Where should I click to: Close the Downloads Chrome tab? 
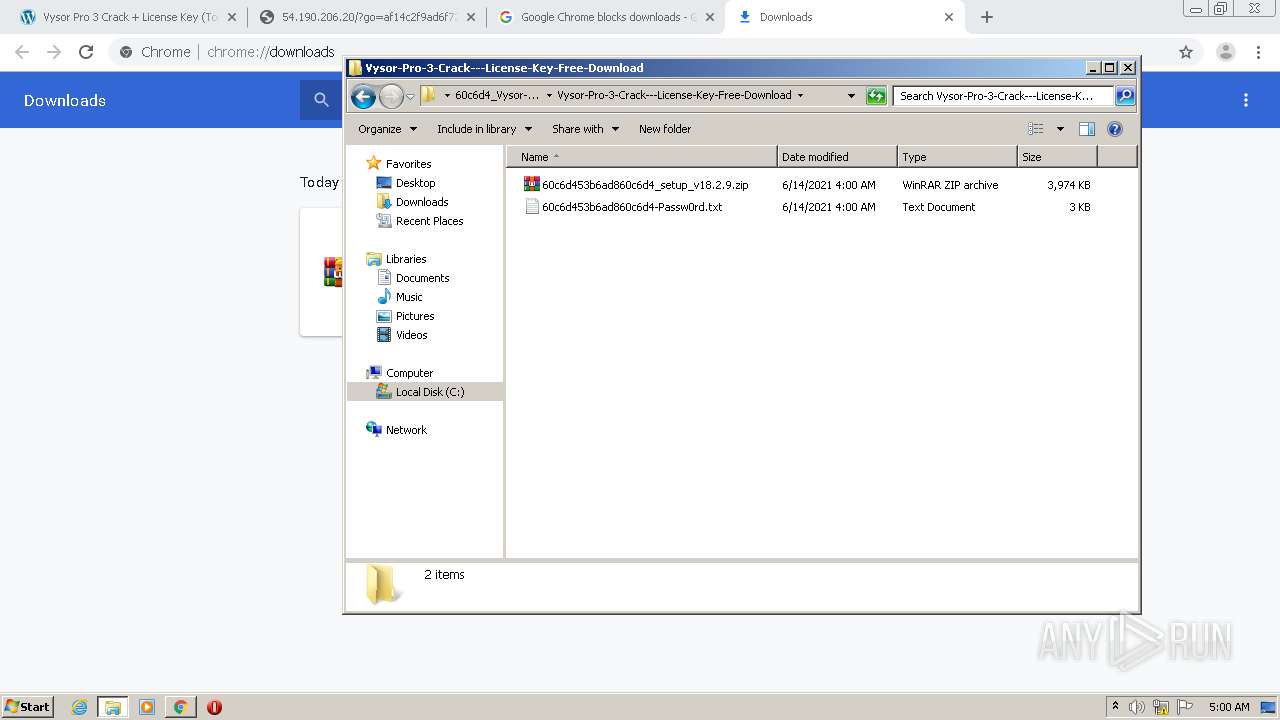click(949, 17)
